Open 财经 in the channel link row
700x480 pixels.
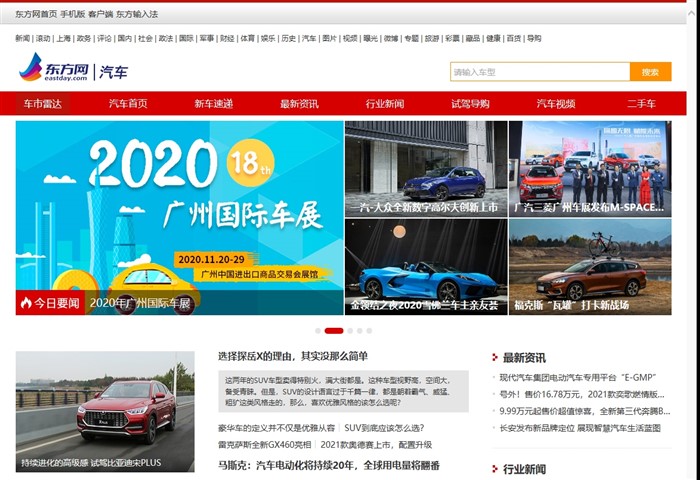[x=227, y=38]
